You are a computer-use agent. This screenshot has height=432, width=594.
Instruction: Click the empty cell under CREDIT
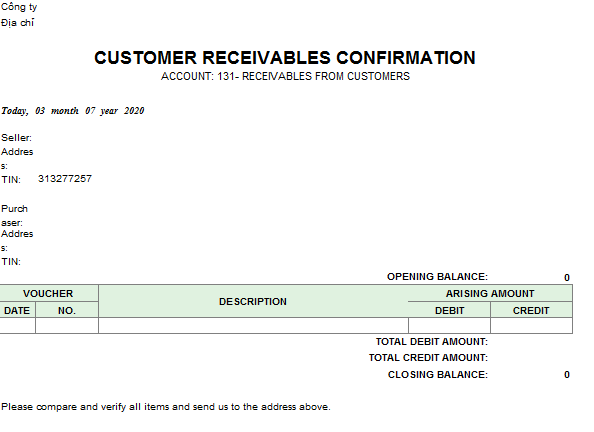tap(531, 326)
